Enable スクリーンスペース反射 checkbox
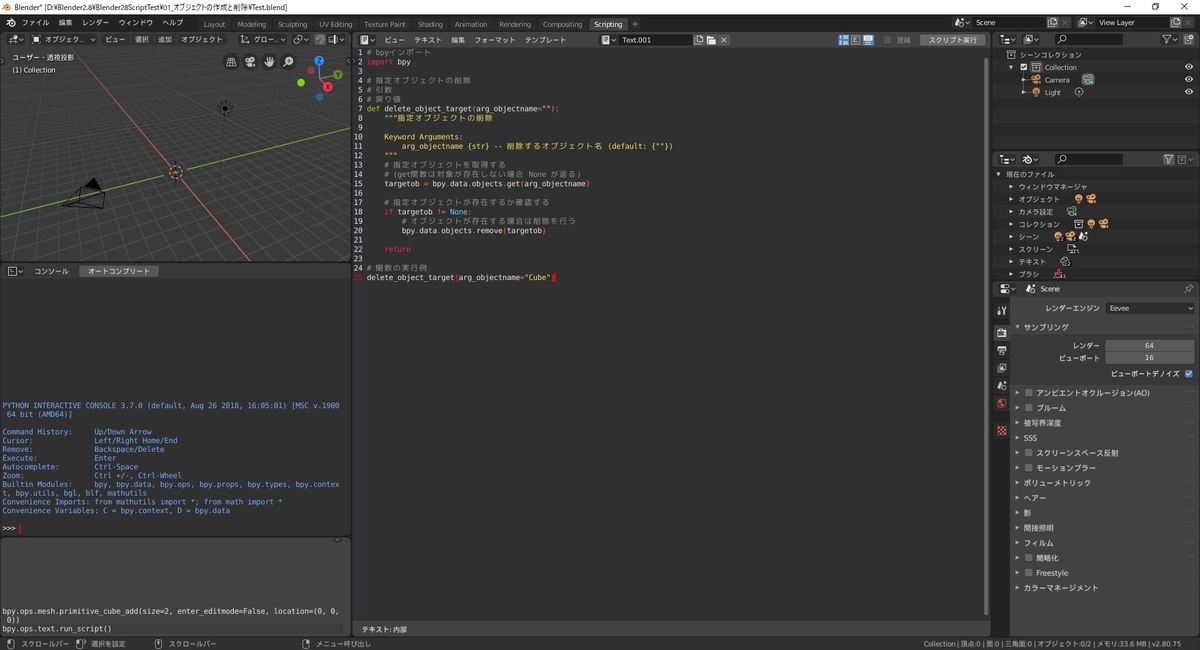 (x=1028, y=453)
